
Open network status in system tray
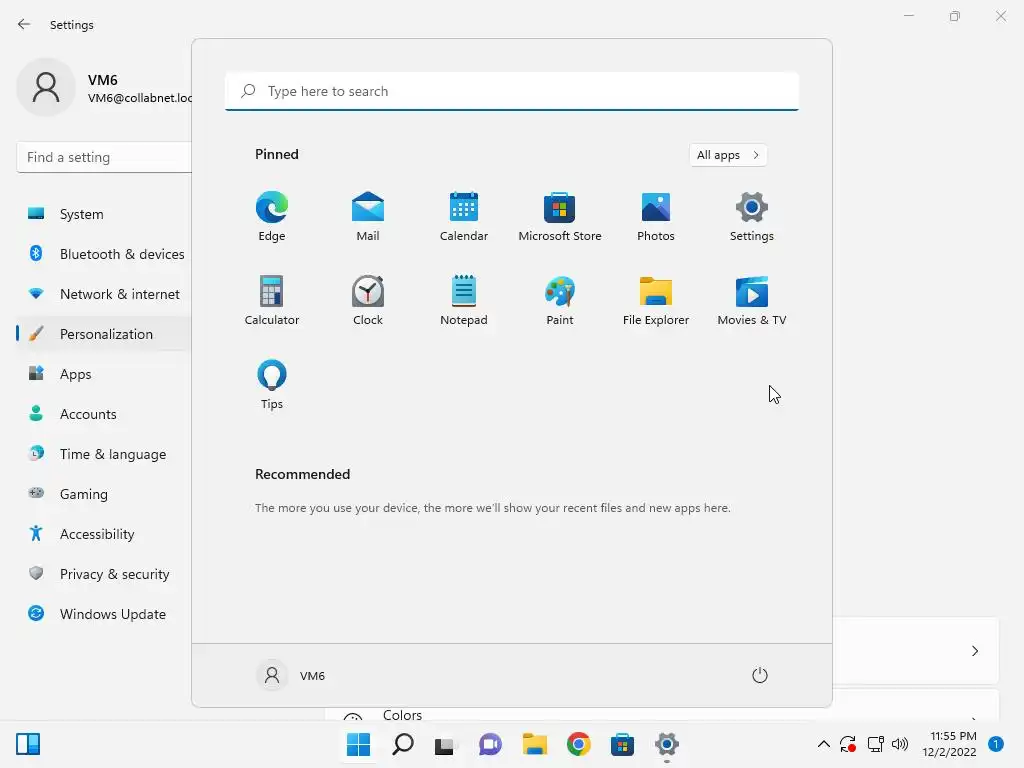pyautogui.click(x=875, y=744)
